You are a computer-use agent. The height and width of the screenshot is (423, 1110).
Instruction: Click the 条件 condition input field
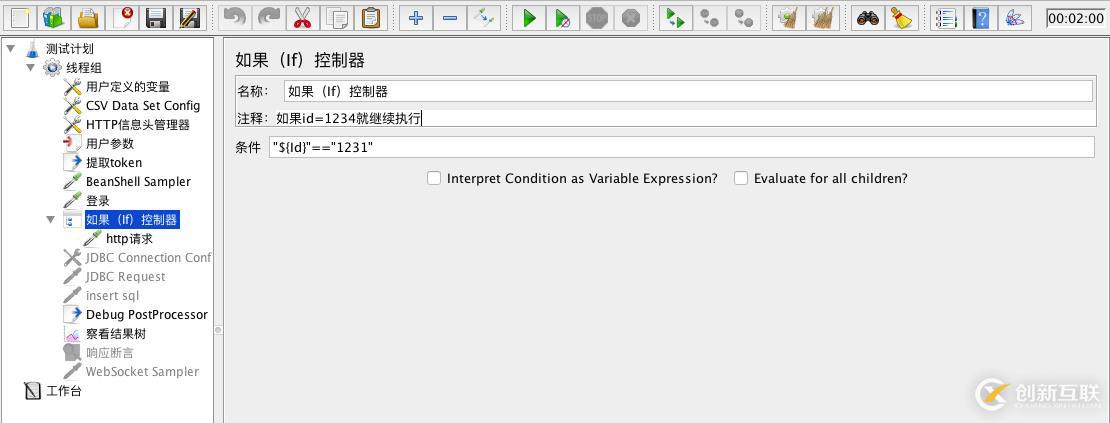click(682, 148)
